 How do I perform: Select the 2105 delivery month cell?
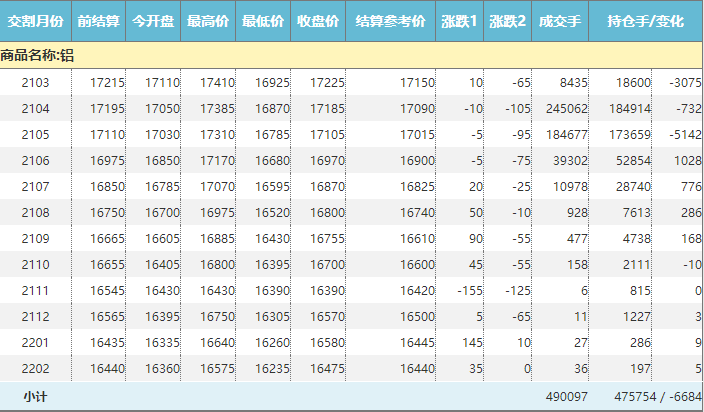pyautogui.click(x=36, y=134)
